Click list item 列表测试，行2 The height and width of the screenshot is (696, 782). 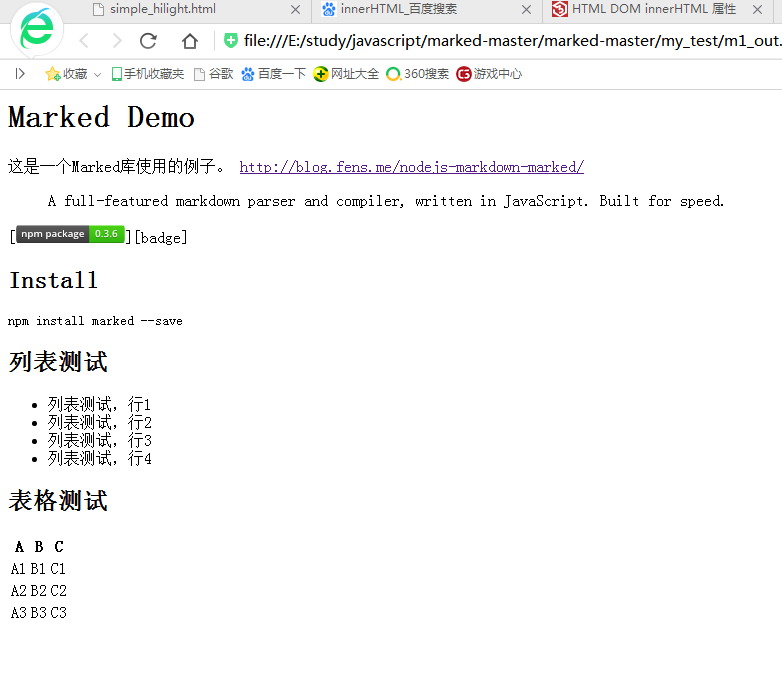point(99,422)
